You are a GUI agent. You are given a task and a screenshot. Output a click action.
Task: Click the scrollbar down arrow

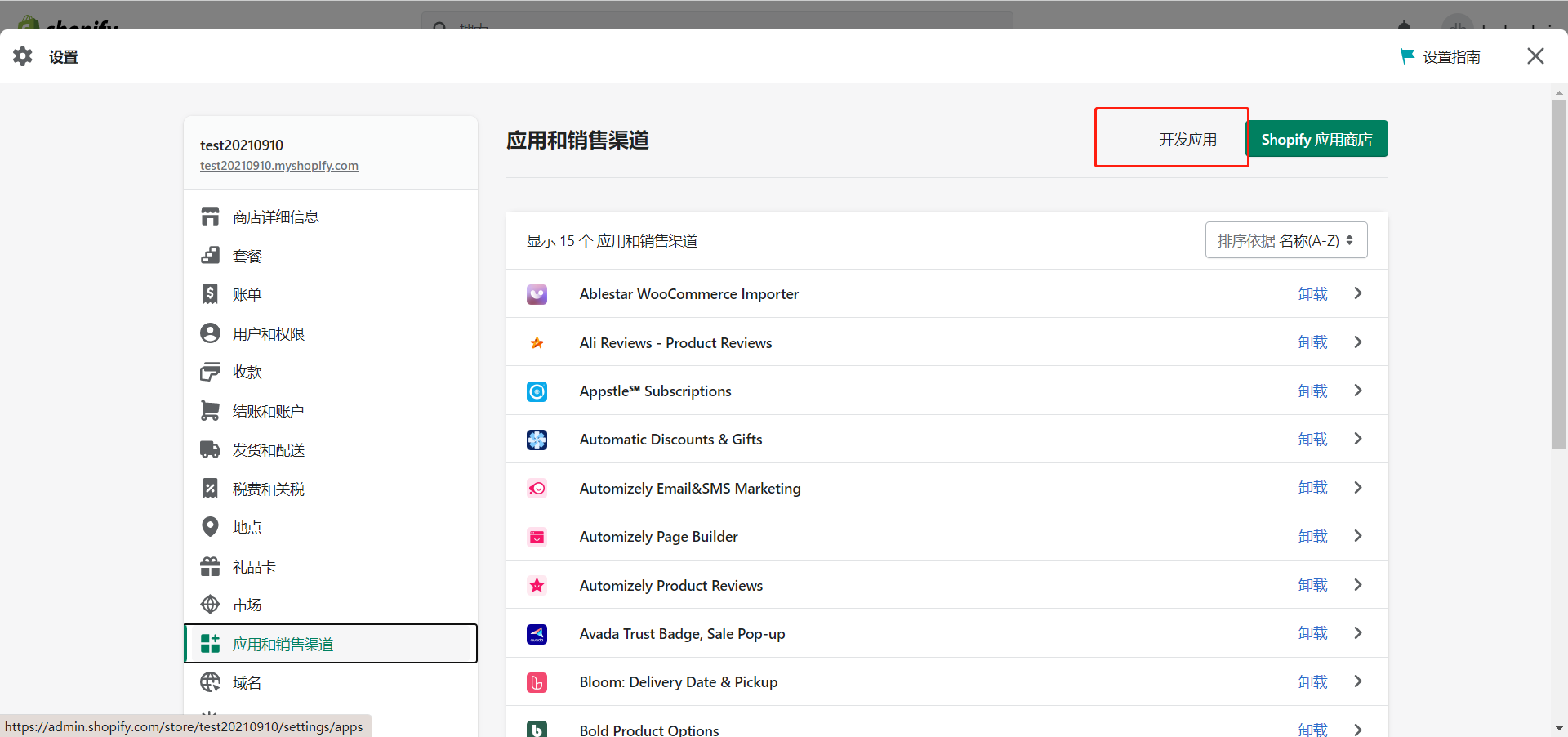(1559, 728)
